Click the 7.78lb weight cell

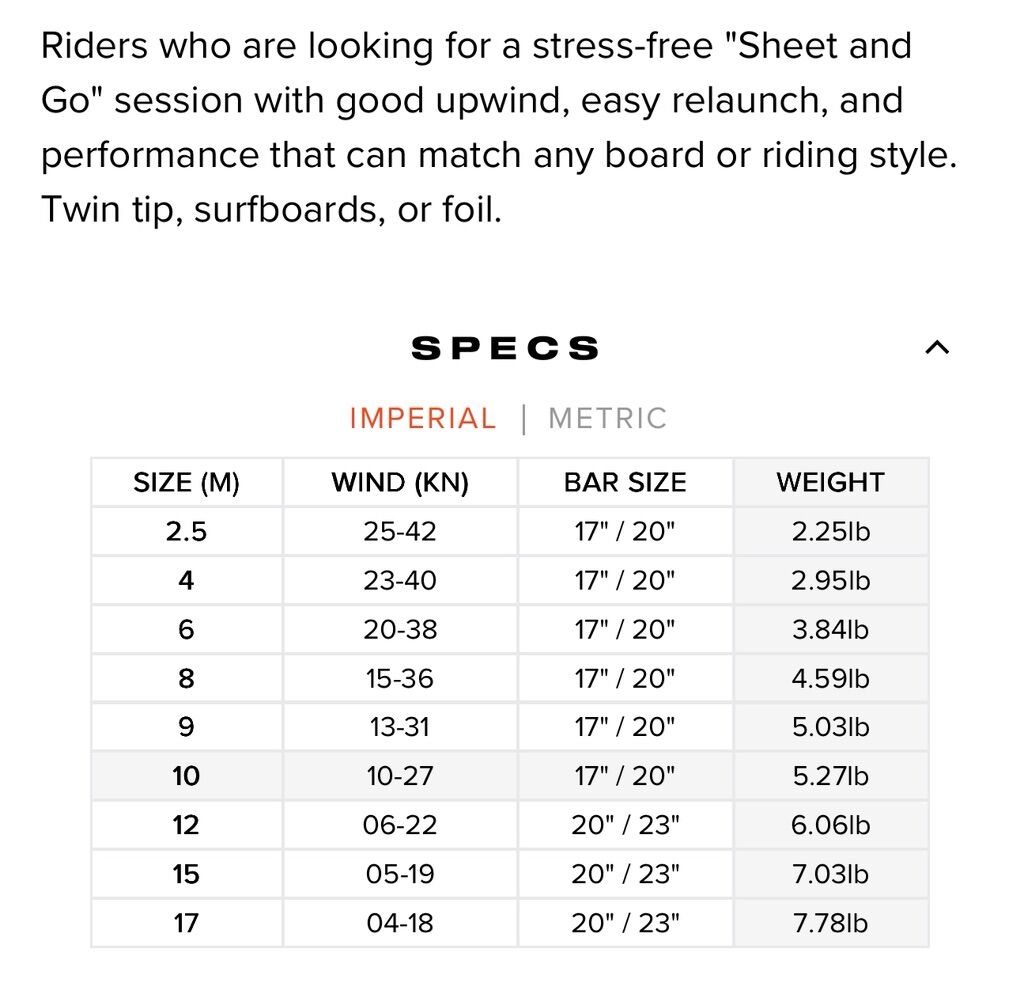click(830, 923)
